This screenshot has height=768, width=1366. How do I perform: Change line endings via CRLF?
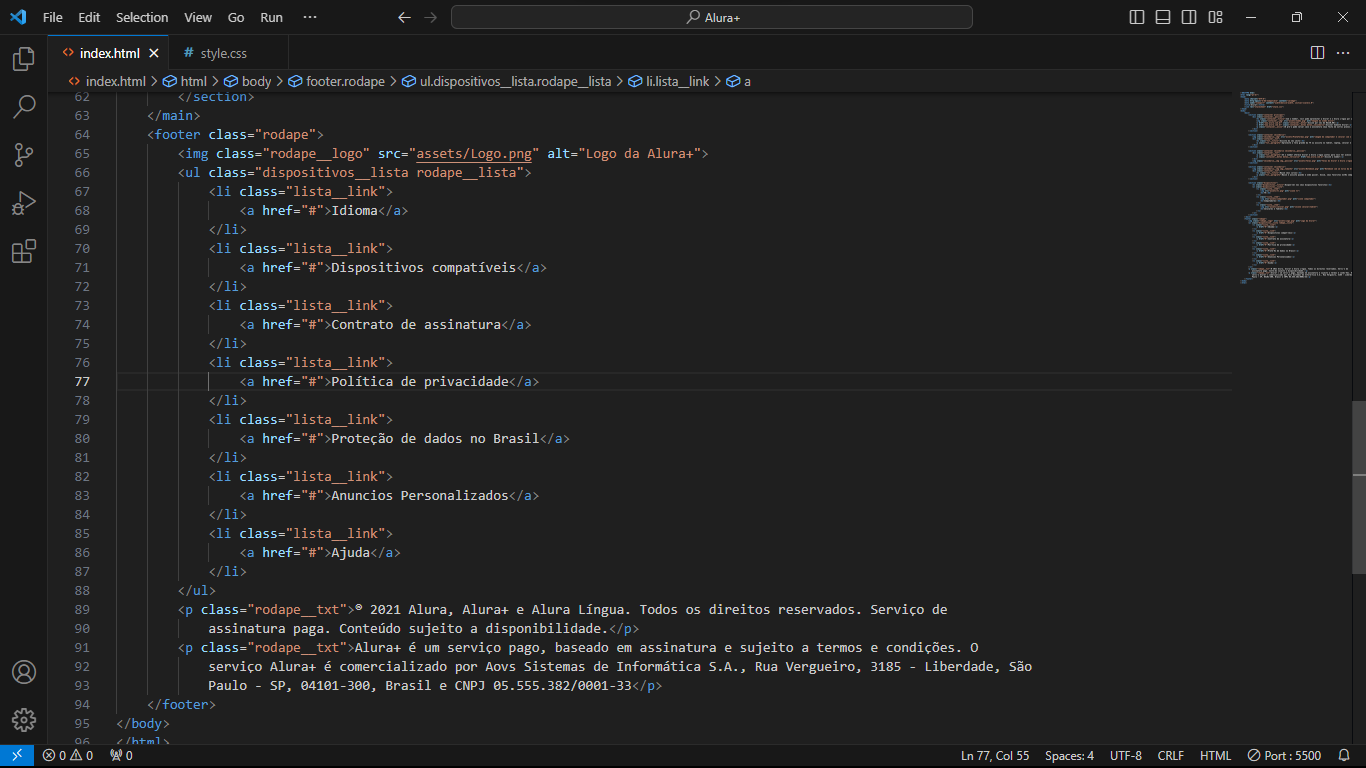point(1170,756)
